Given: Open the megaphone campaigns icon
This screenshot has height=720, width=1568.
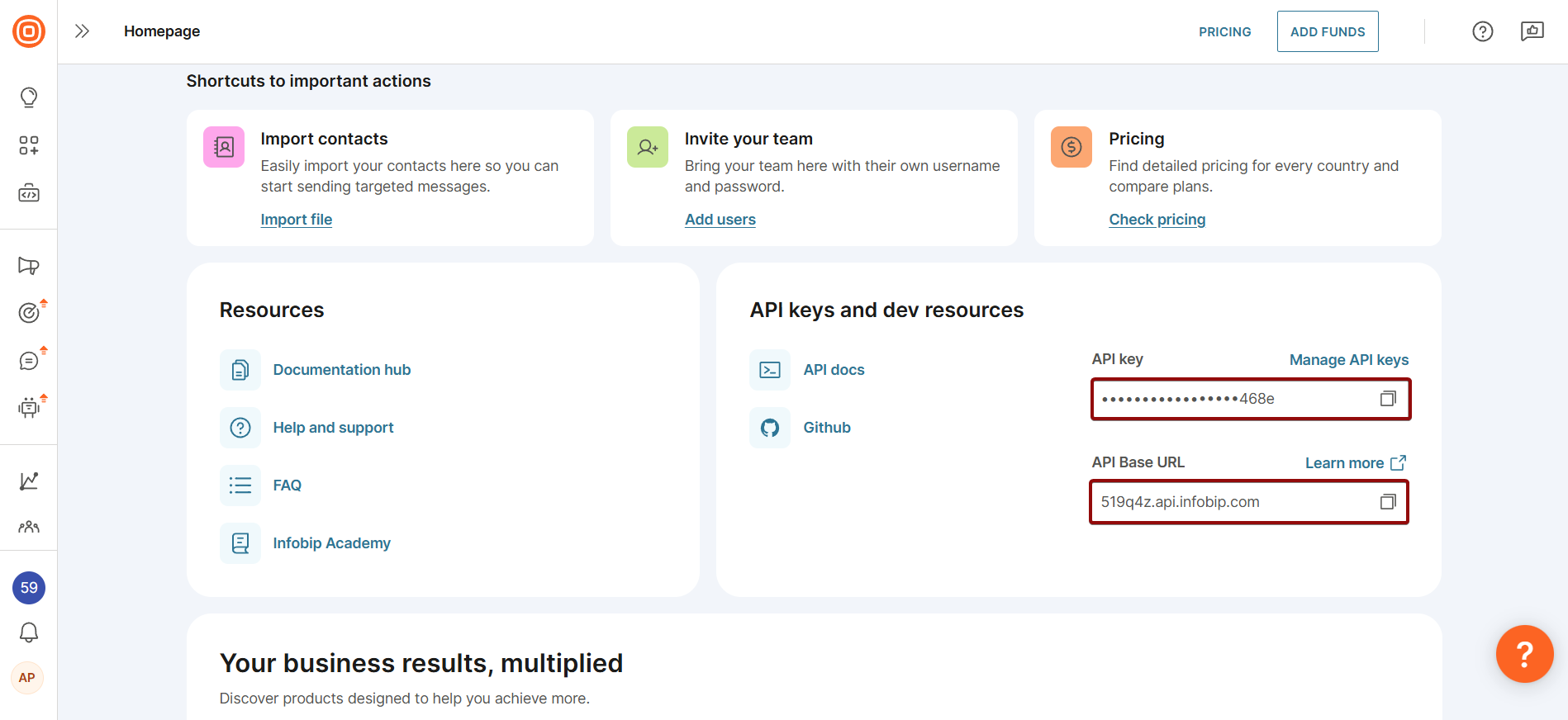Looking at the screenshot, I should (x=29, y=266).
